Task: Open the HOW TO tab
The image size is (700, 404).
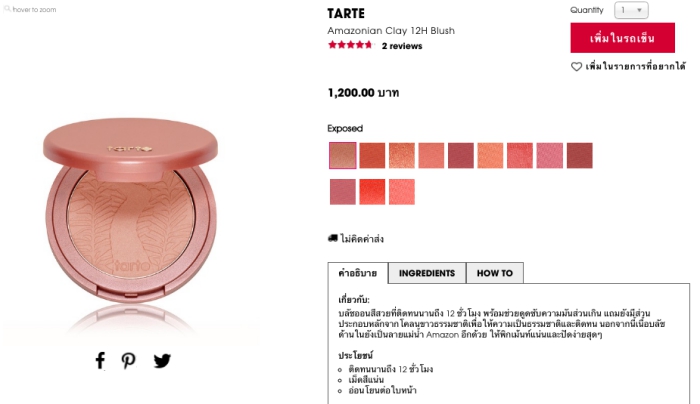Action: [x=495, y=273]
